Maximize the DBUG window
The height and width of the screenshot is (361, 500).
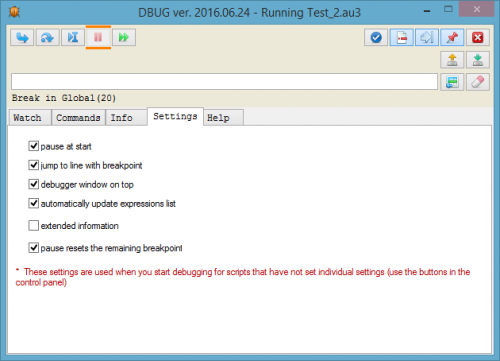tap(448, 9)
